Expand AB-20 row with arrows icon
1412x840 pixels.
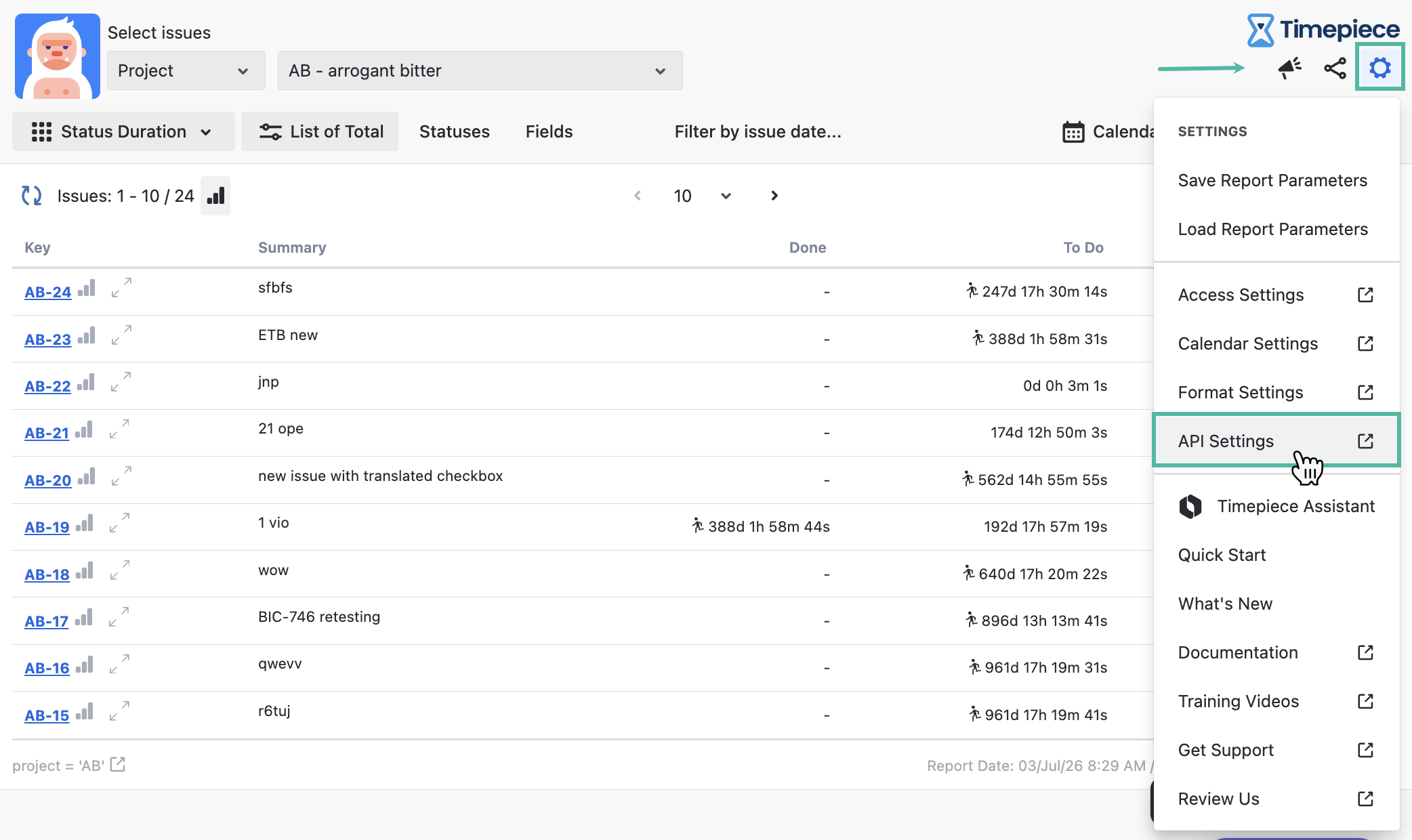coord(121,476)
